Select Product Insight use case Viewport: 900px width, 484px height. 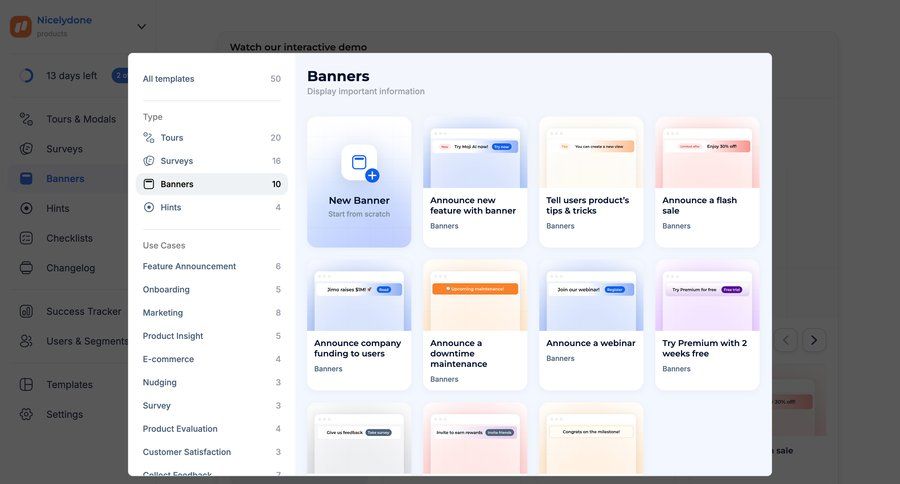212,336
